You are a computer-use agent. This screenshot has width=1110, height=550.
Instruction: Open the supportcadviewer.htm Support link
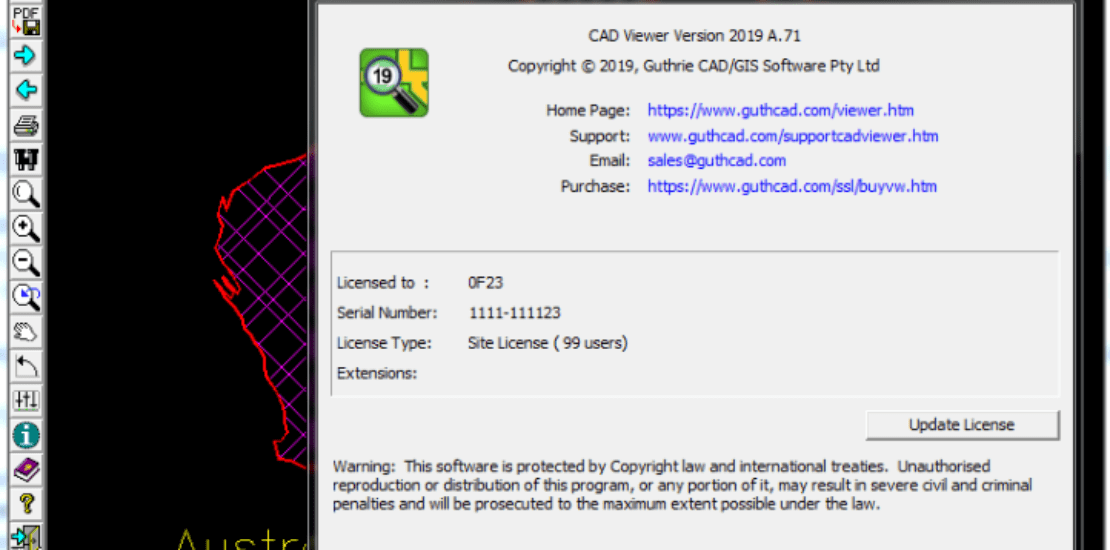[793, 136]
